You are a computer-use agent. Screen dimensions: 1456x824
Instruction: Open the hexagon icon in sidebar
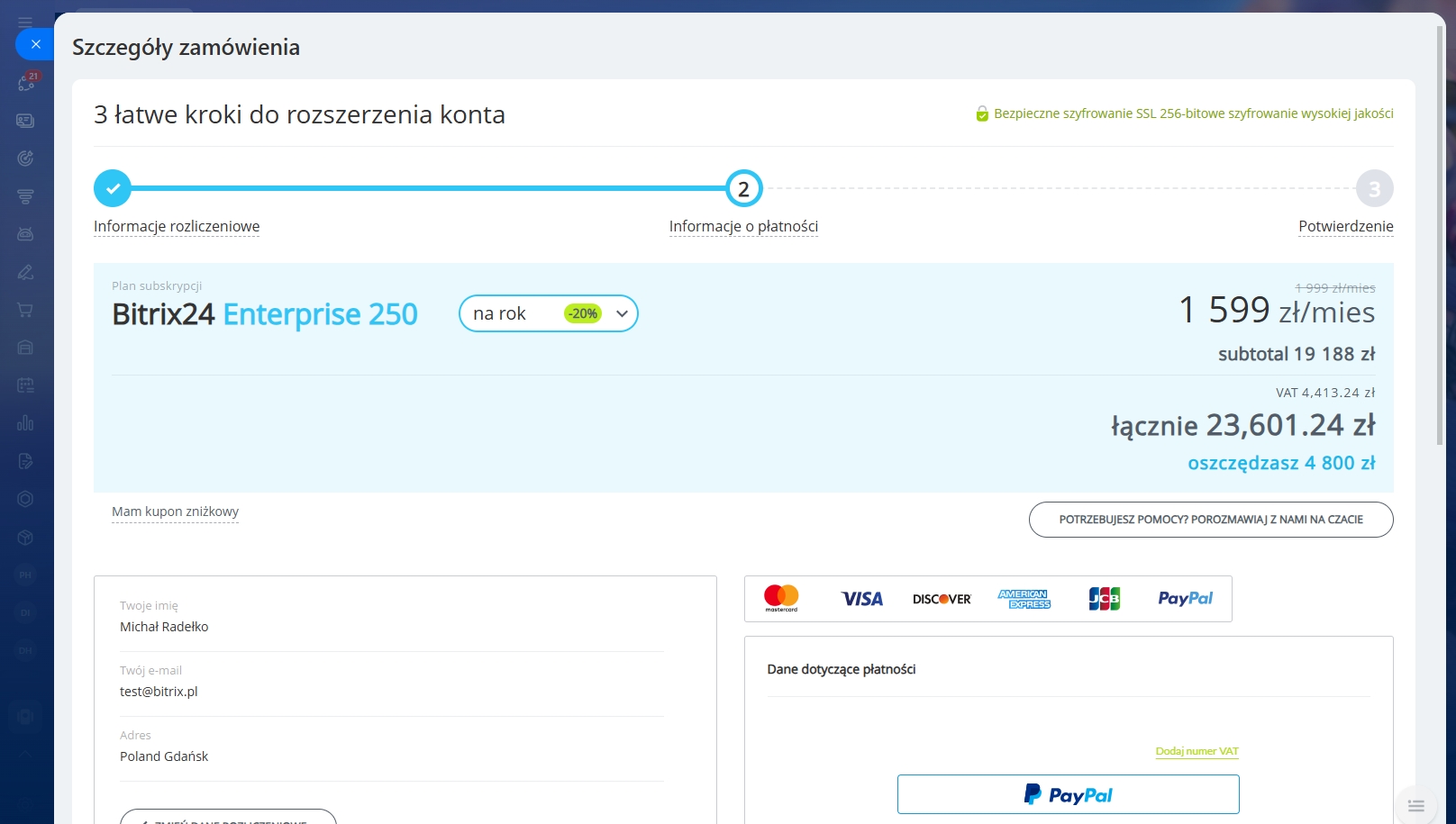[25, 499]
